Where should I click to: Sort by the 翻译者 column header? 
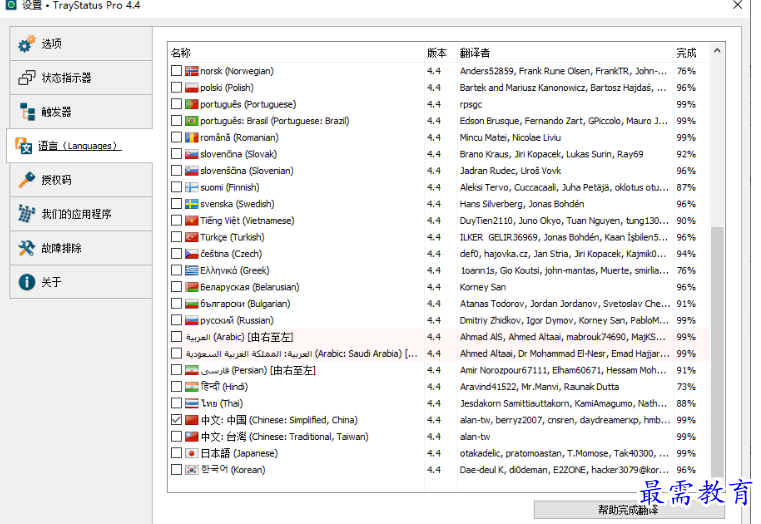point(565,53)
